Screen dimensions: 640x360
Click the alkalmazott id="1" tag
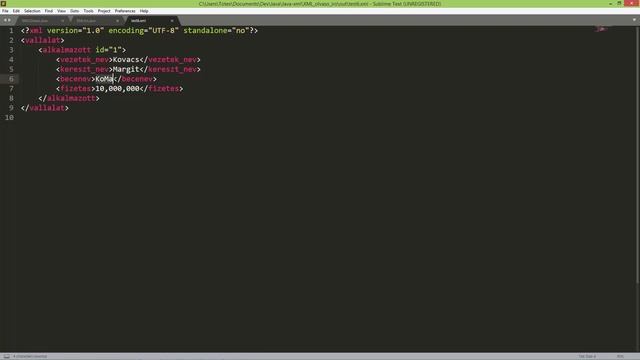(82, 50)
